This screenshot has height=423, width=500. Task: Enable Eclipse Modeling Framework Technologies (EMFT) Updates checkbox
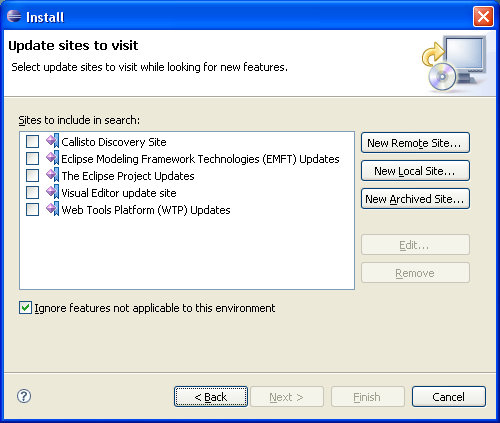[x=32, y=159]
